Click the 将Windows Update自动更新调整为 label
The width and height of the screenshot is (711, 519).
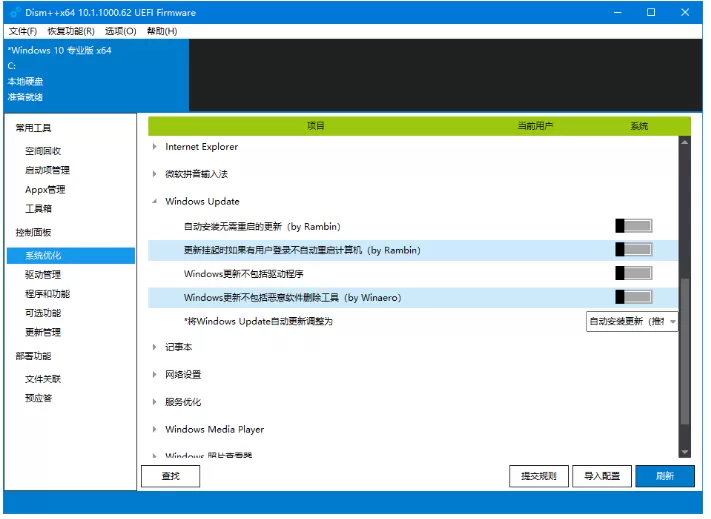[x=260, y=324]
